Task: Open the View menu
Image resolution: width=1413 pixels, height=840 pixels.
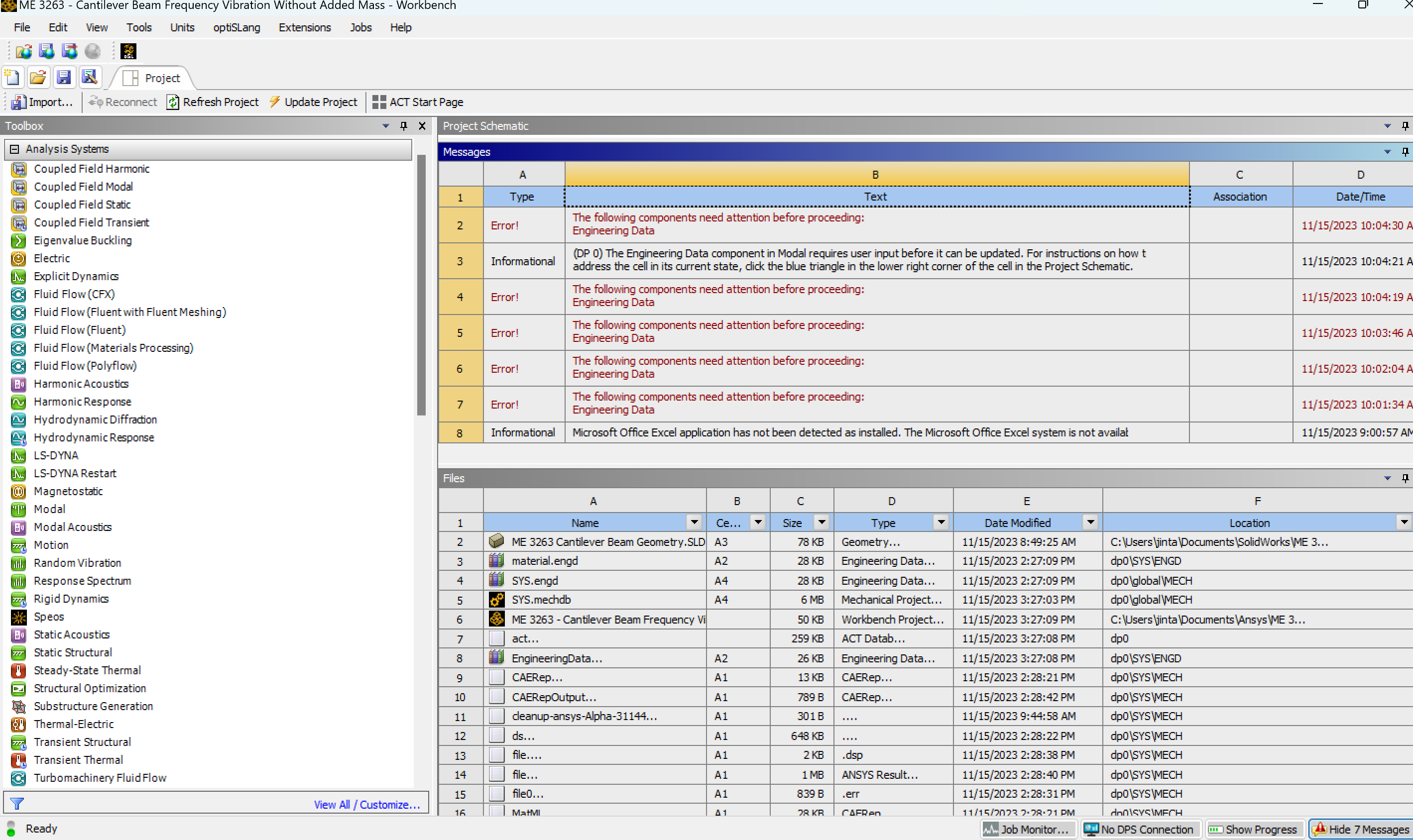Action: [97, 27]
